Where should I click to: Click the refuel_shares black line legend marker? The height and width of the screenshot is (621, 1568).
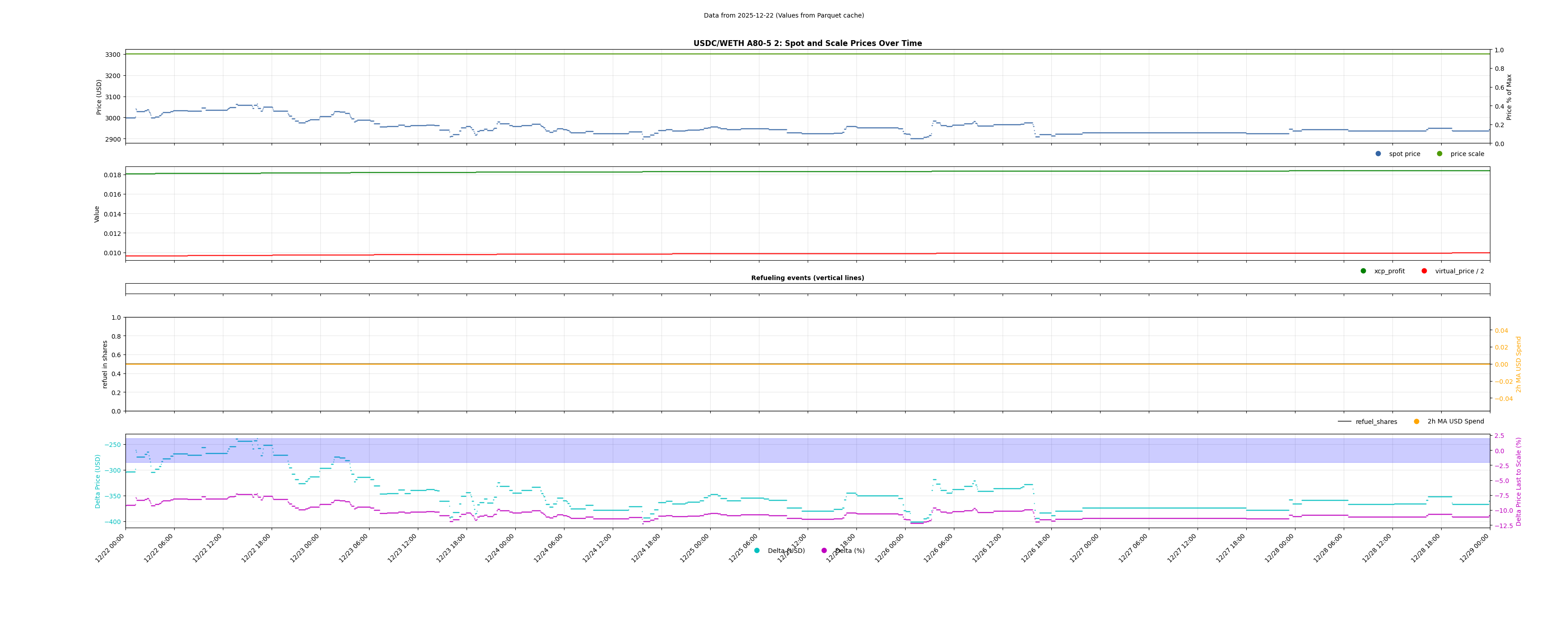click(x=1345, y=422)
